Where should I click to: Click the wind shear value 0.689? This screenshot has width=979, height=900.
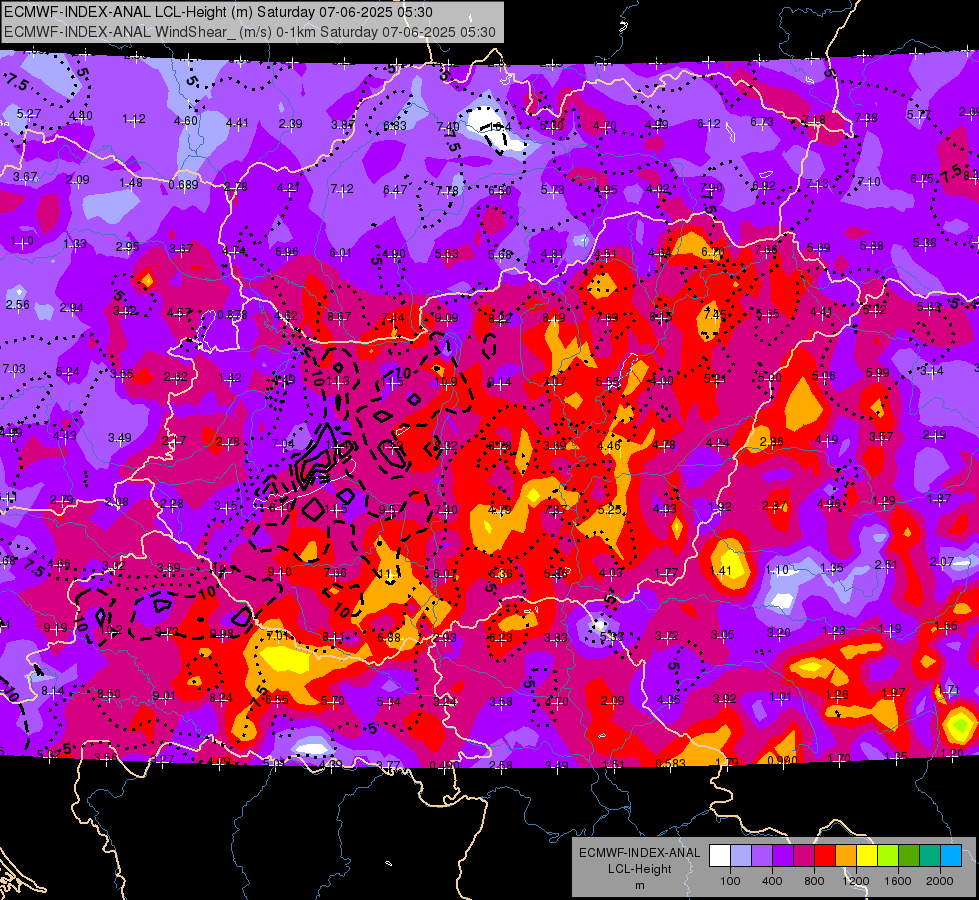[x=184, y=185]
